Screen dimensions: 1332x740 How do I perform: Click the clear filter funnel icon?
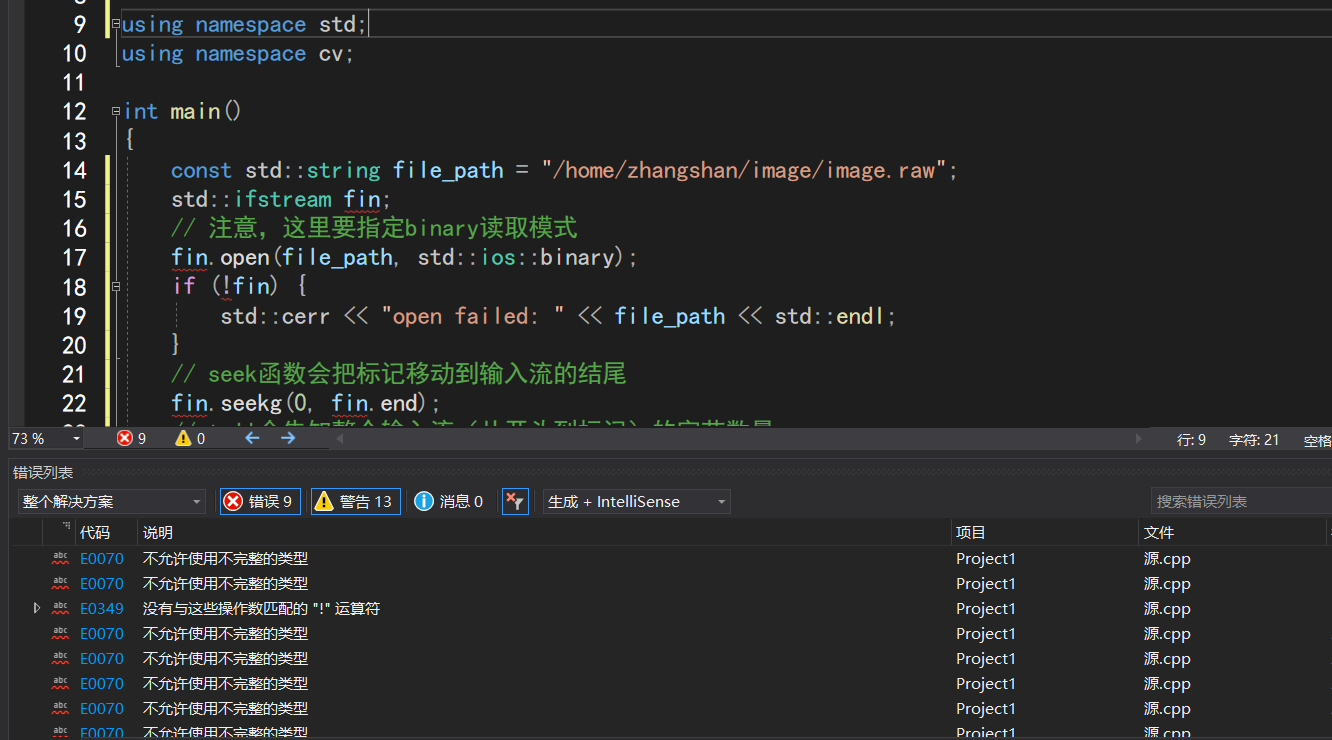pos(515,502)
